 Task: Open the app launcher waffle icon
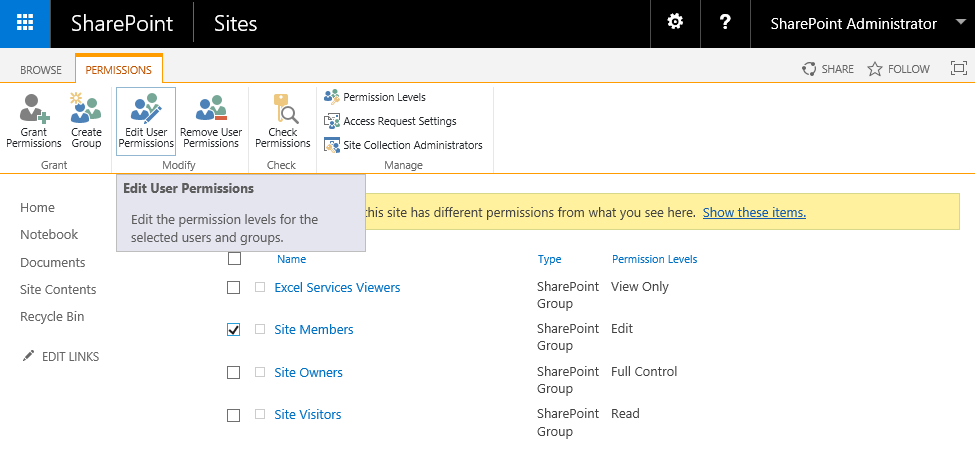click(25, 24)
